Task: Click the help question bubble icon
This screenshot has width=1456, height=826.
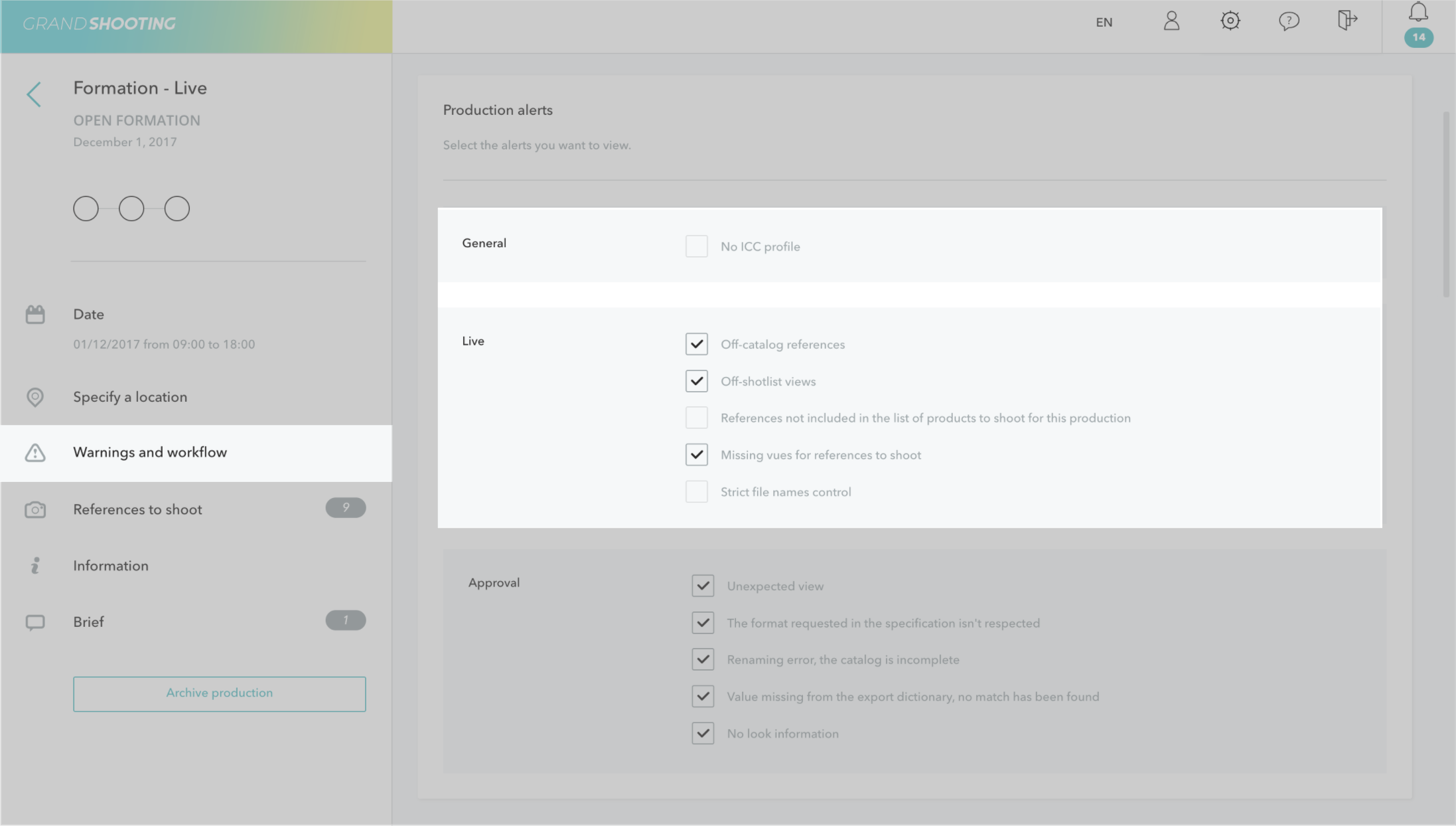Action: click(x=1288, y=21)
